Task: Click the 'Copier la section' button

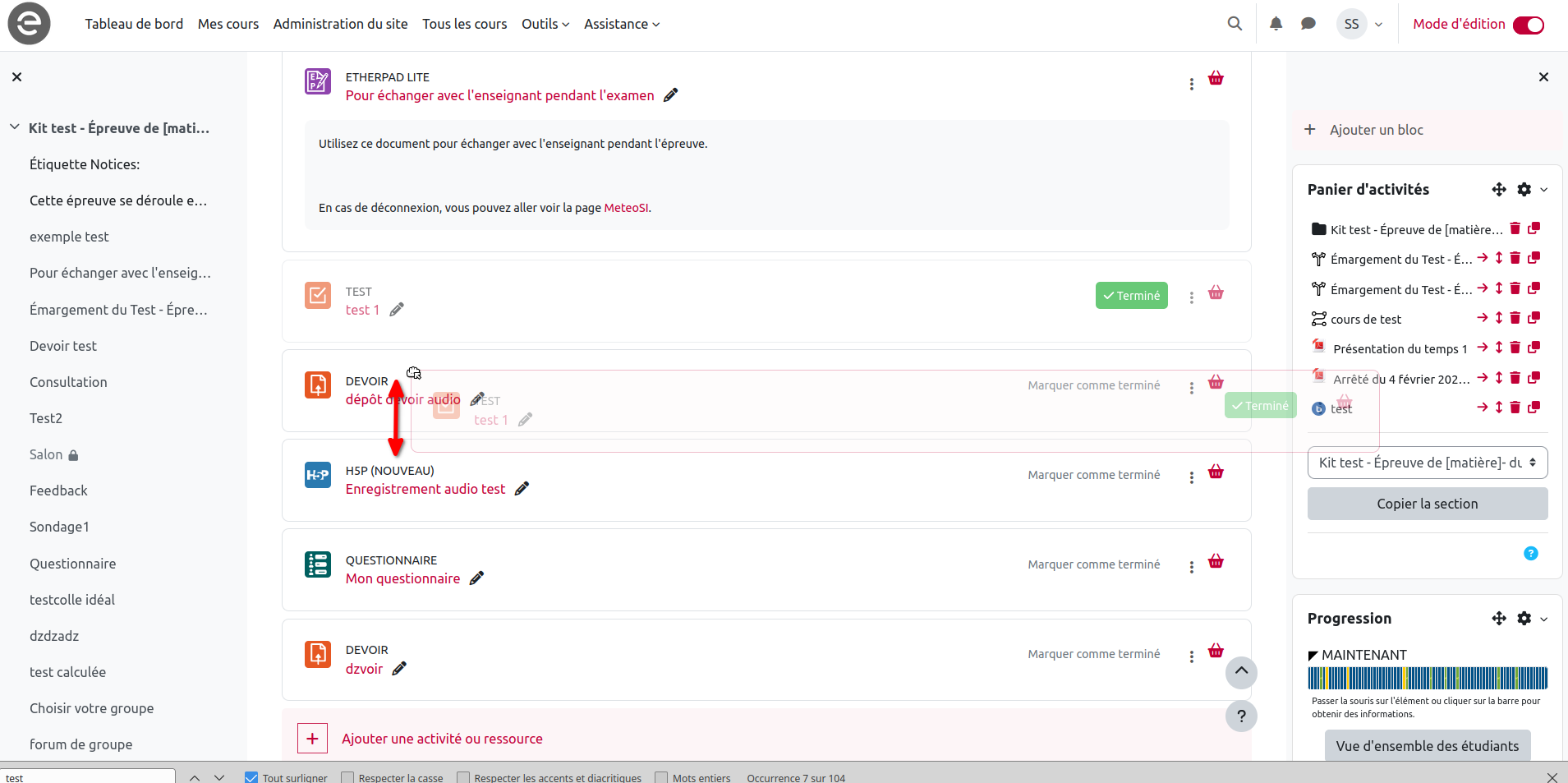Action: [x=1427, y=504]
